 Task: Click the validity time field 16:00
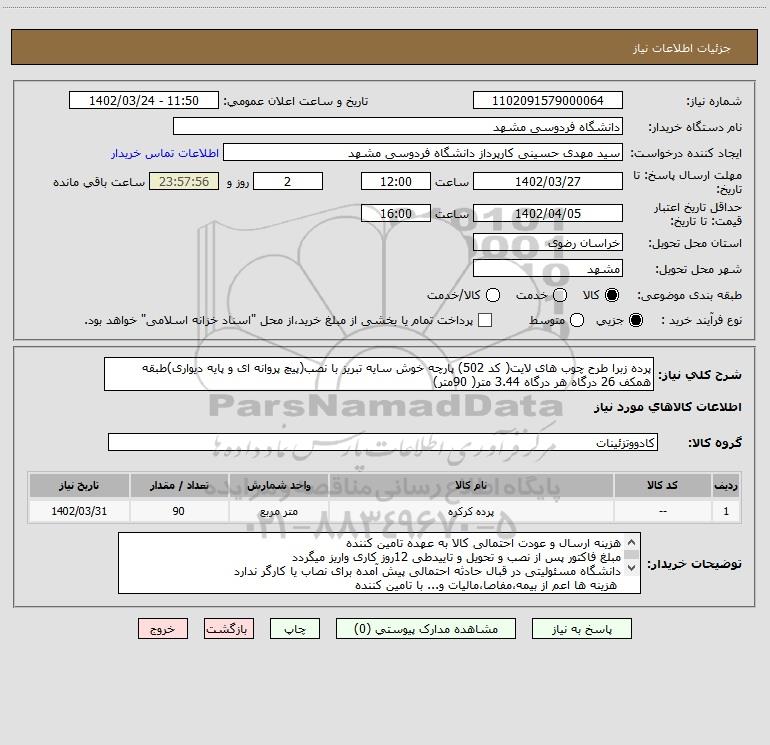click(396, 214)
